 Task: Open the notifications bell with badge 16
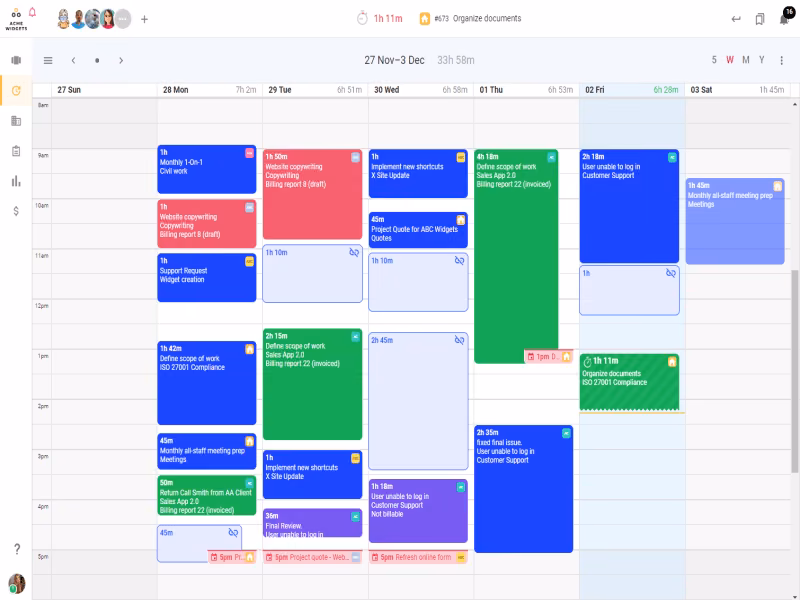pos(785,19)
